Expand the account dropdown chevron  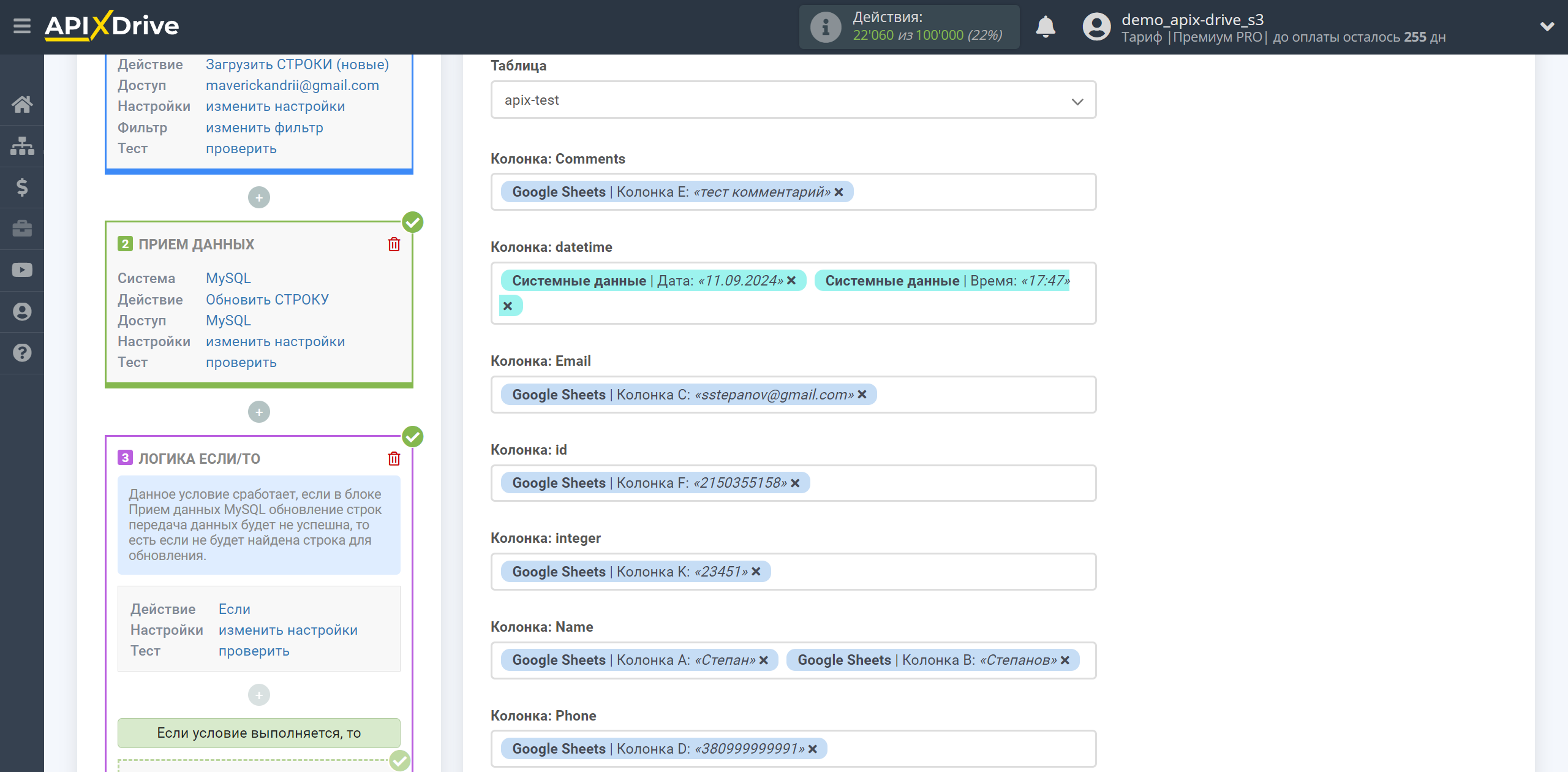point(1547,26)
